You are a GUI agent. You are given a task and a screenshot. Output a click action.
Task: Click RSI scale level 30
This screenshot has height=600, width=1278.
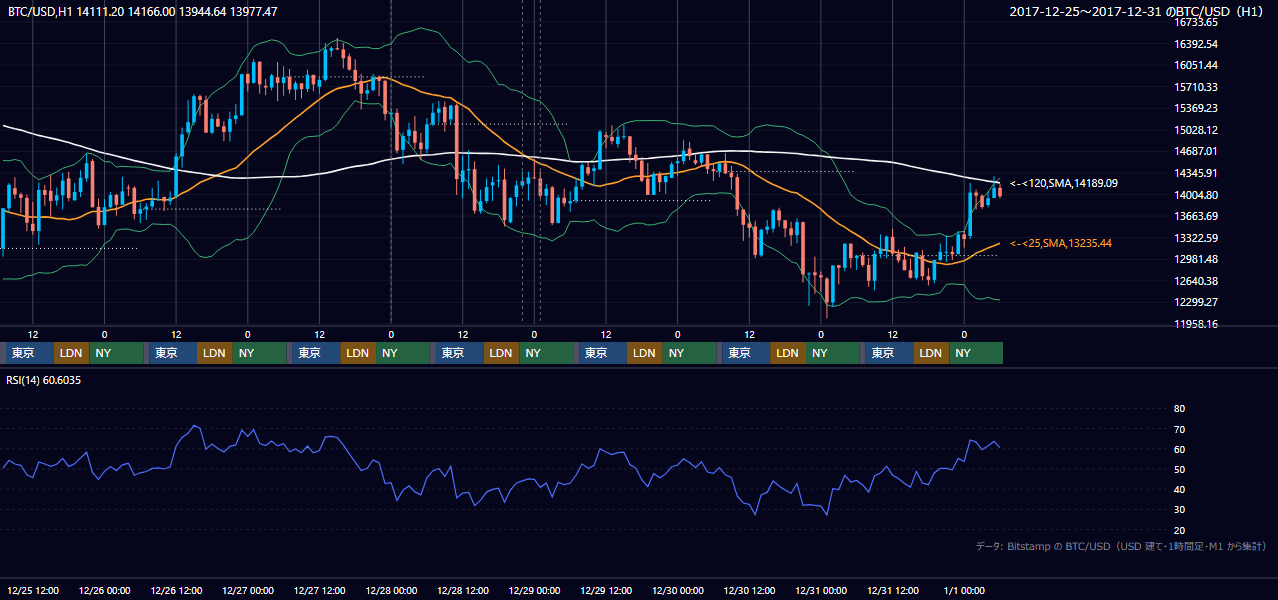pyautogui.click(x=1179, y=510)
